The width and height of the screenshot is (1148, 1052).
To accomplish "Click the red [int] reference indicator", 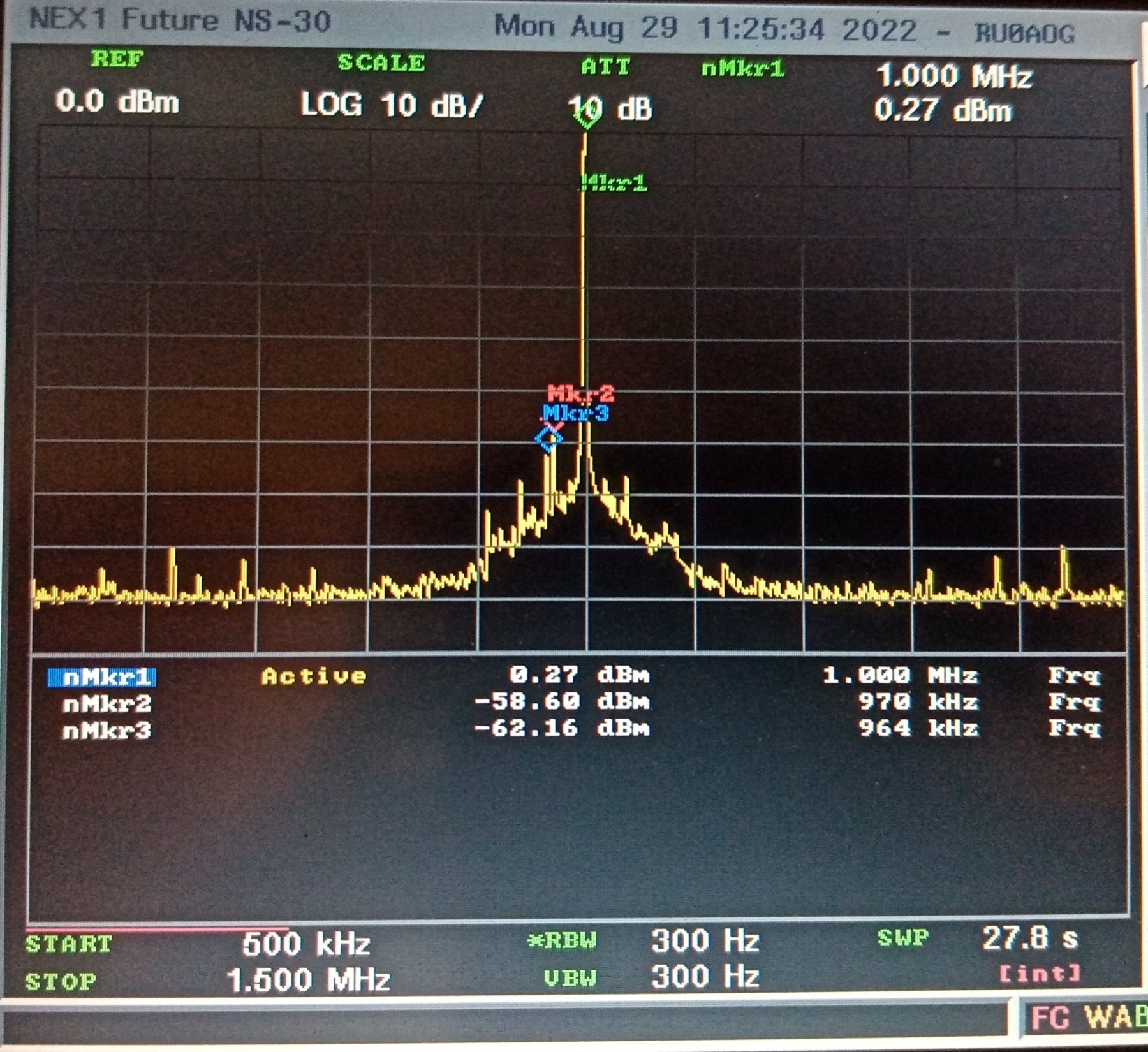I will click(x=1039, y=974).
